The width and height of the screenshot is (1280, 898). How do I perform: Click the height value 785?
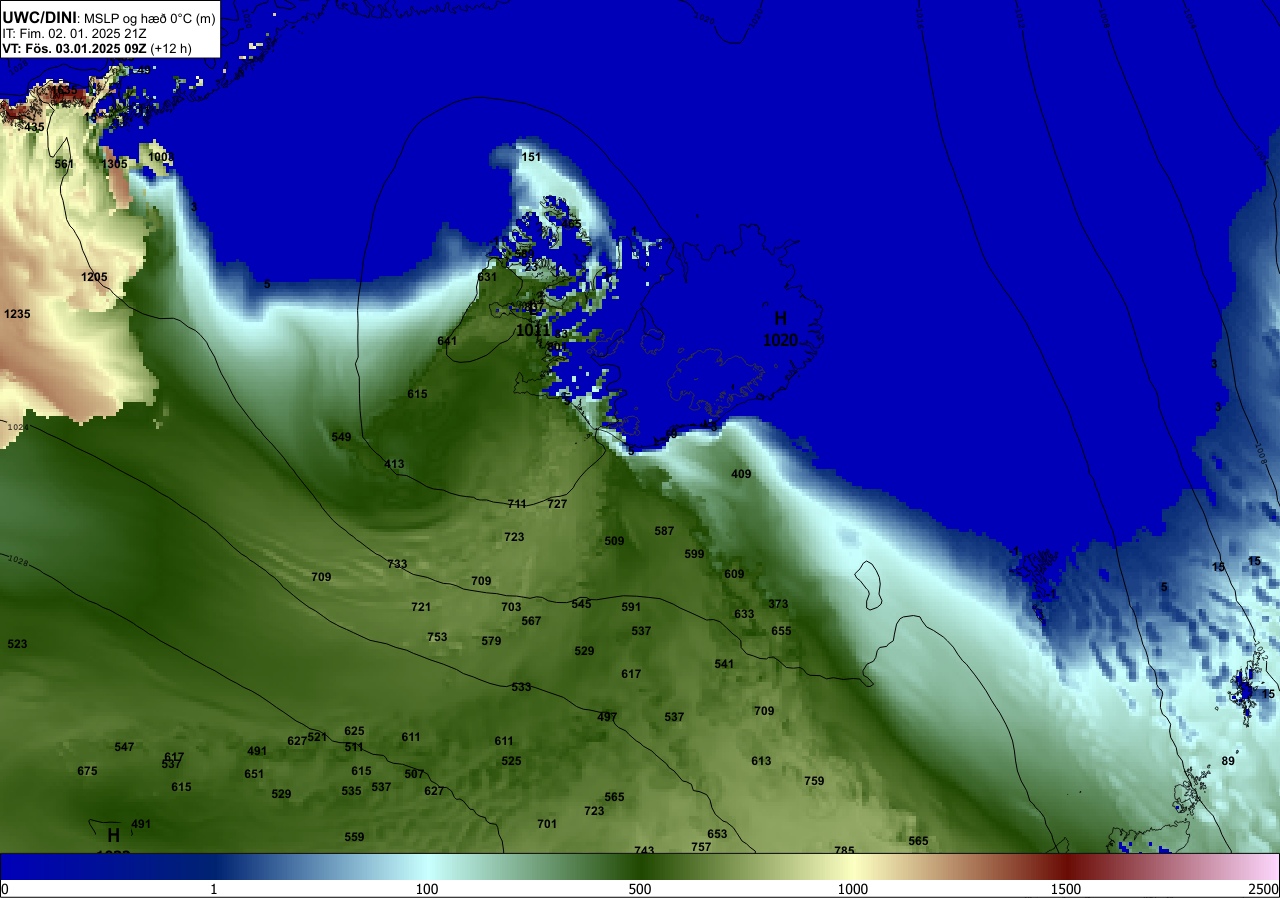[844, 851]
